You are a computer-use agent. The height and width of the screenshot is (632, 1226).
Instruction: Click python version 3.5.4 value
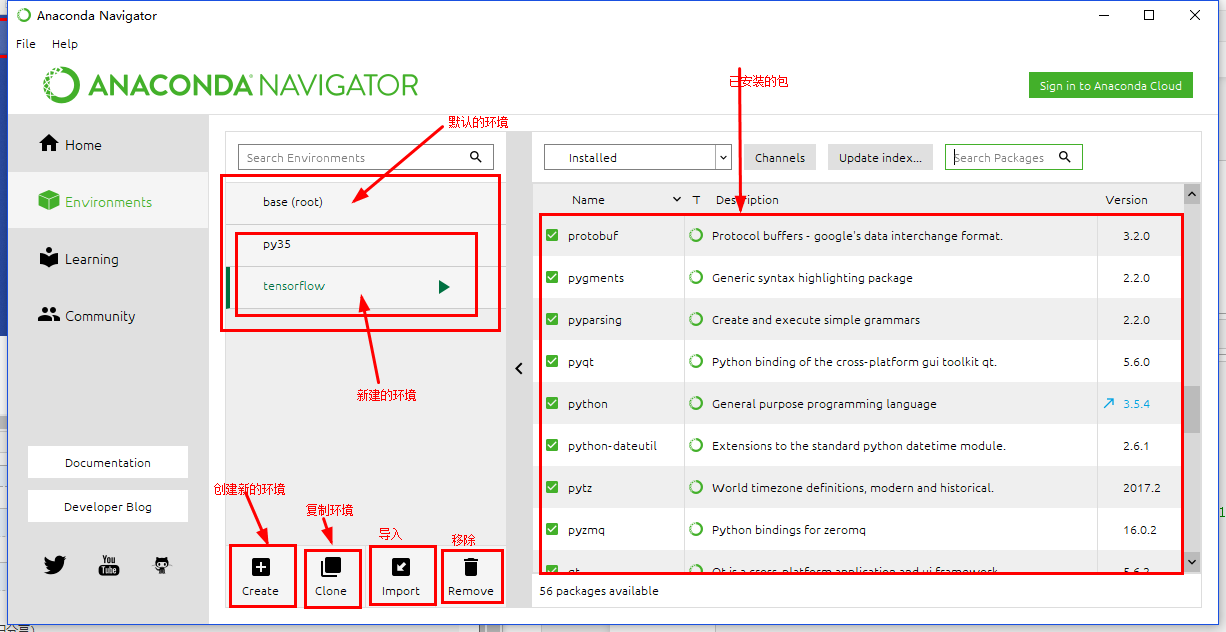(x=1136, y=404)
